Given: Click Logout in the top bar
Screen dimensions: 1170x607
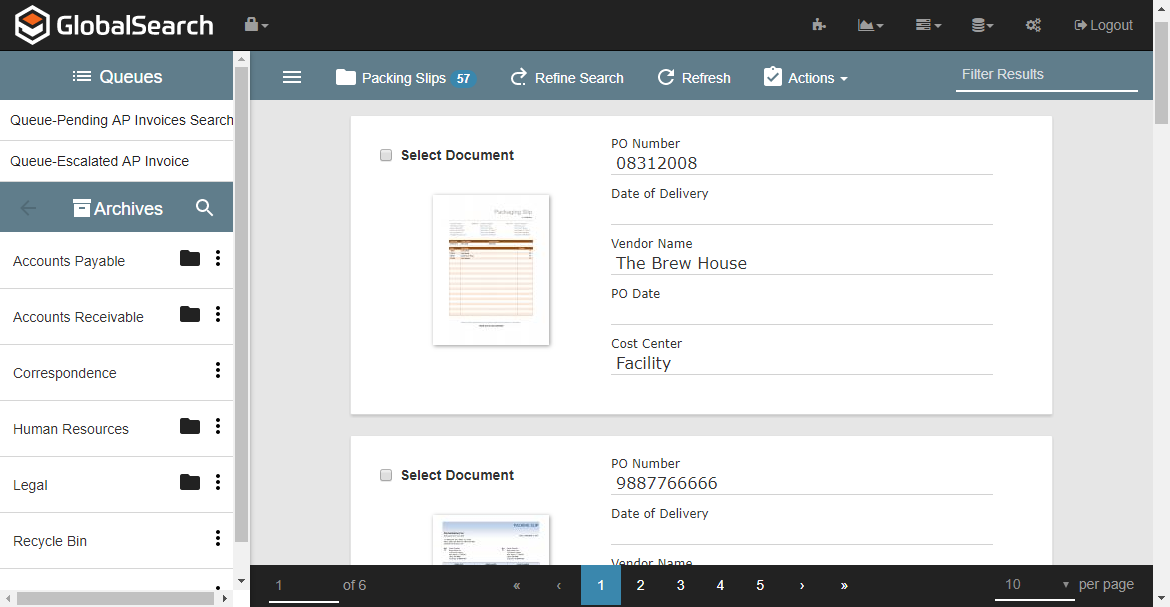Looking at the screenshot, I should pyautogui.click(x=1103, y=25).
